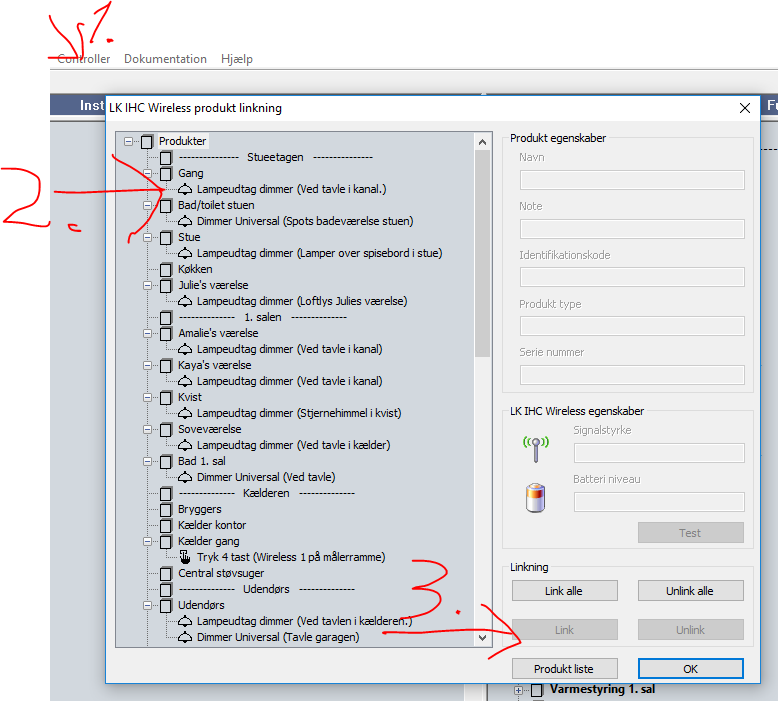The width and height of the screenshot is (778, 701).
Task: Click the hand icon beside Tryk 4 tast
Action: (x=185, y=557)
